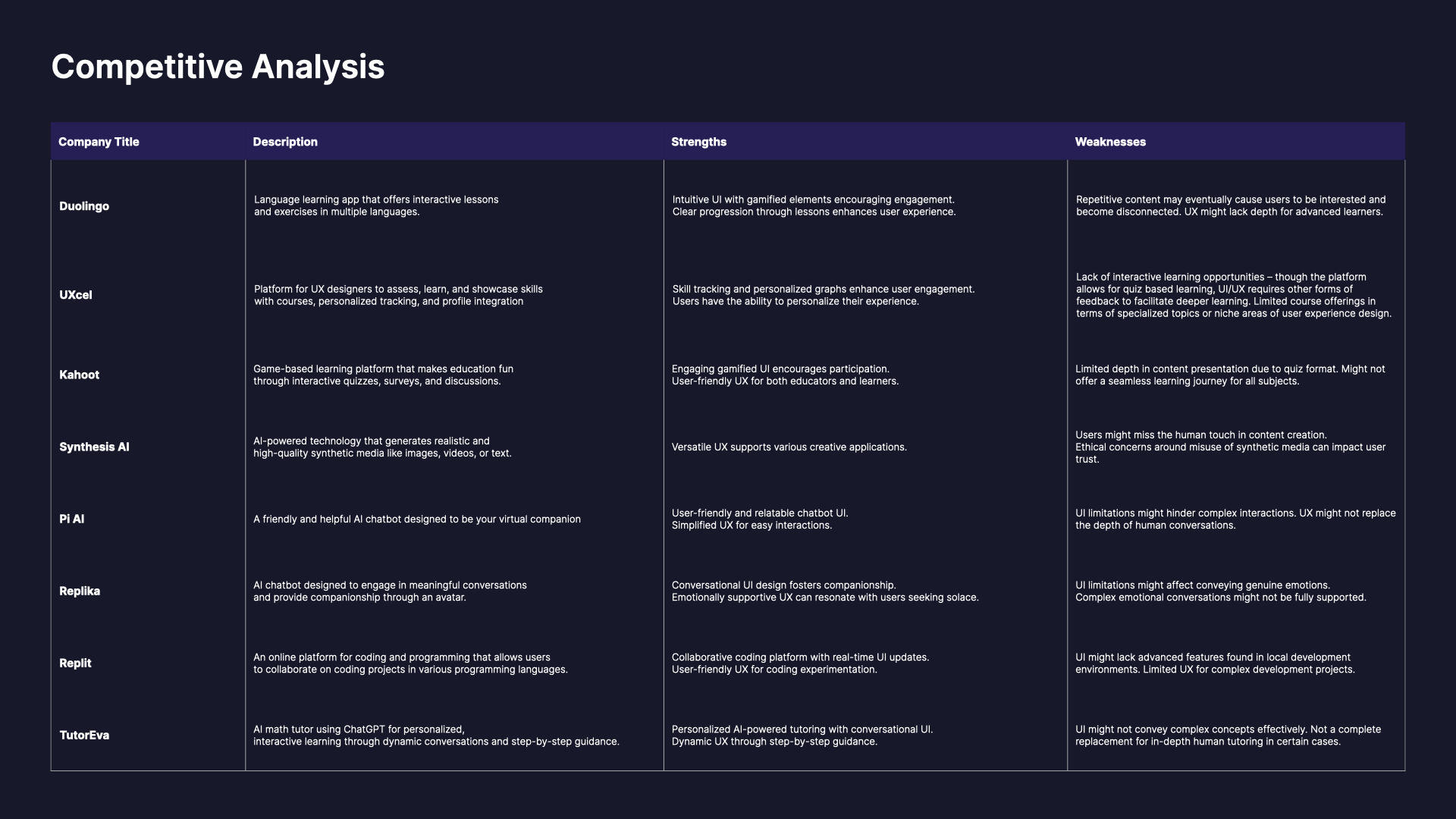Click Duolingo's language learning app description

pyautogui.click(x=376, y=206)
